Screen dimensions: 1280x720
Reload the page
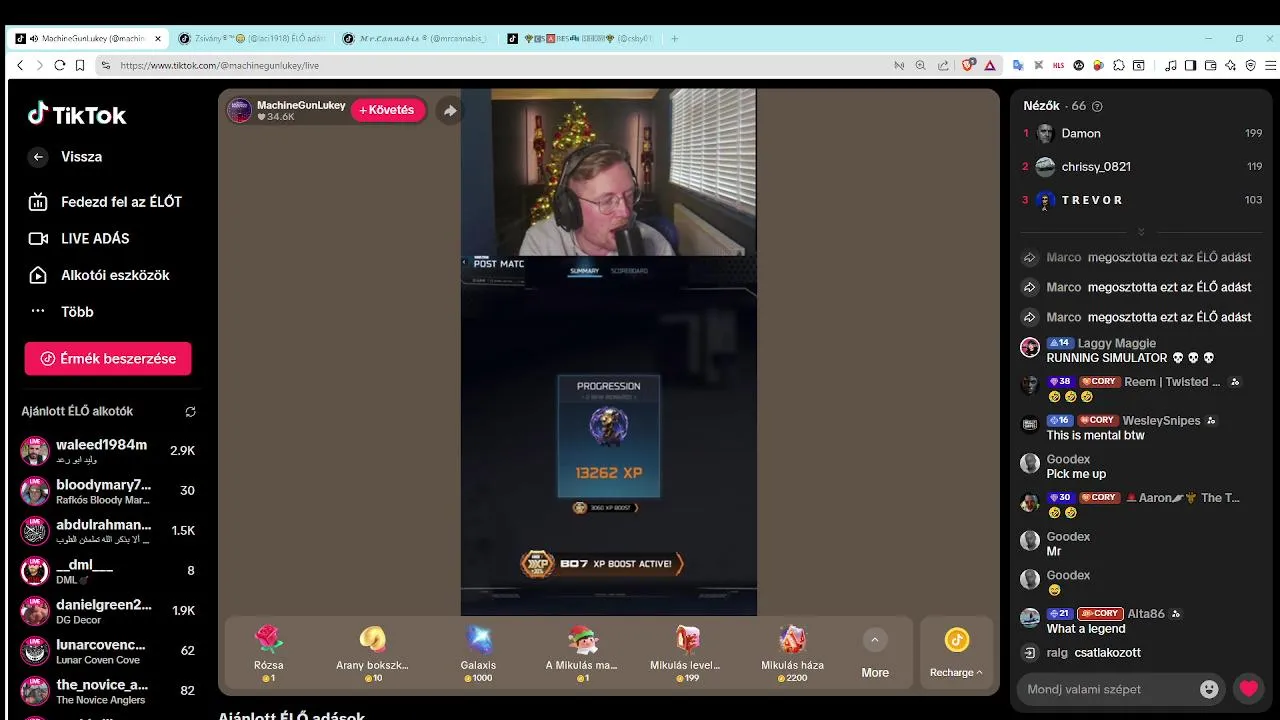(59, 65)
